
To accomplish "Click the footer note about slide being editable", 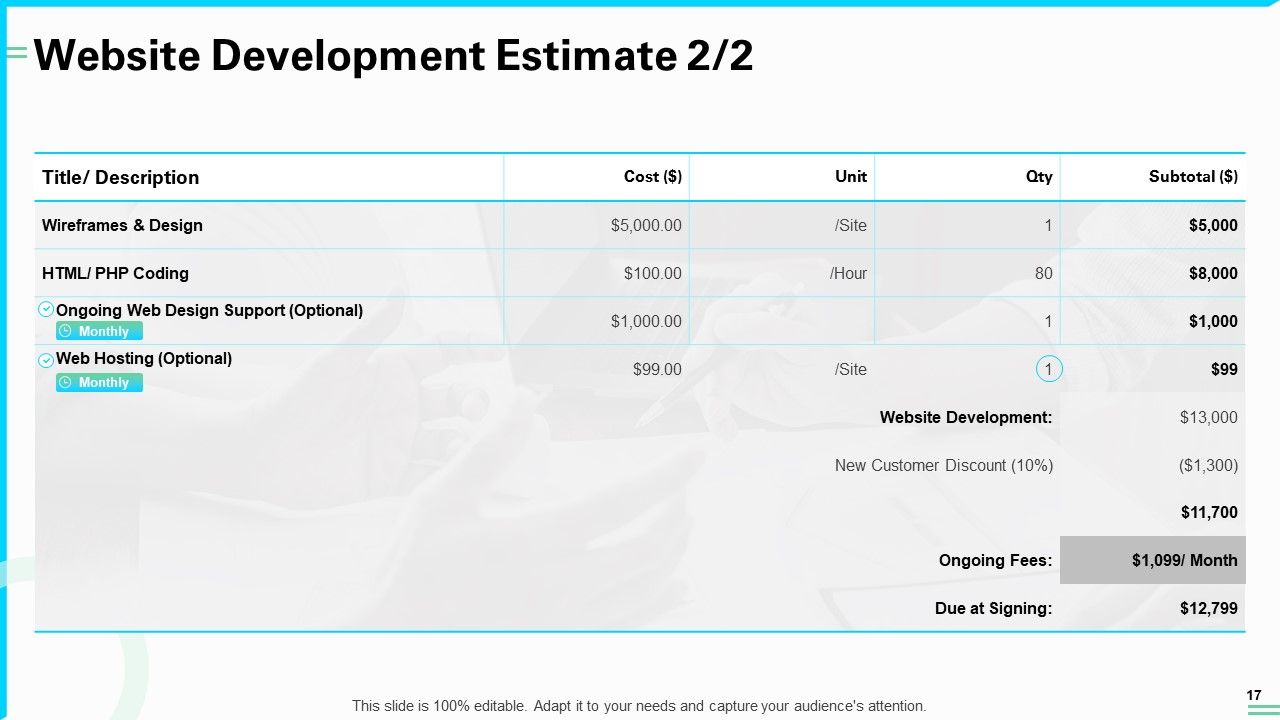I will point(639,705).
